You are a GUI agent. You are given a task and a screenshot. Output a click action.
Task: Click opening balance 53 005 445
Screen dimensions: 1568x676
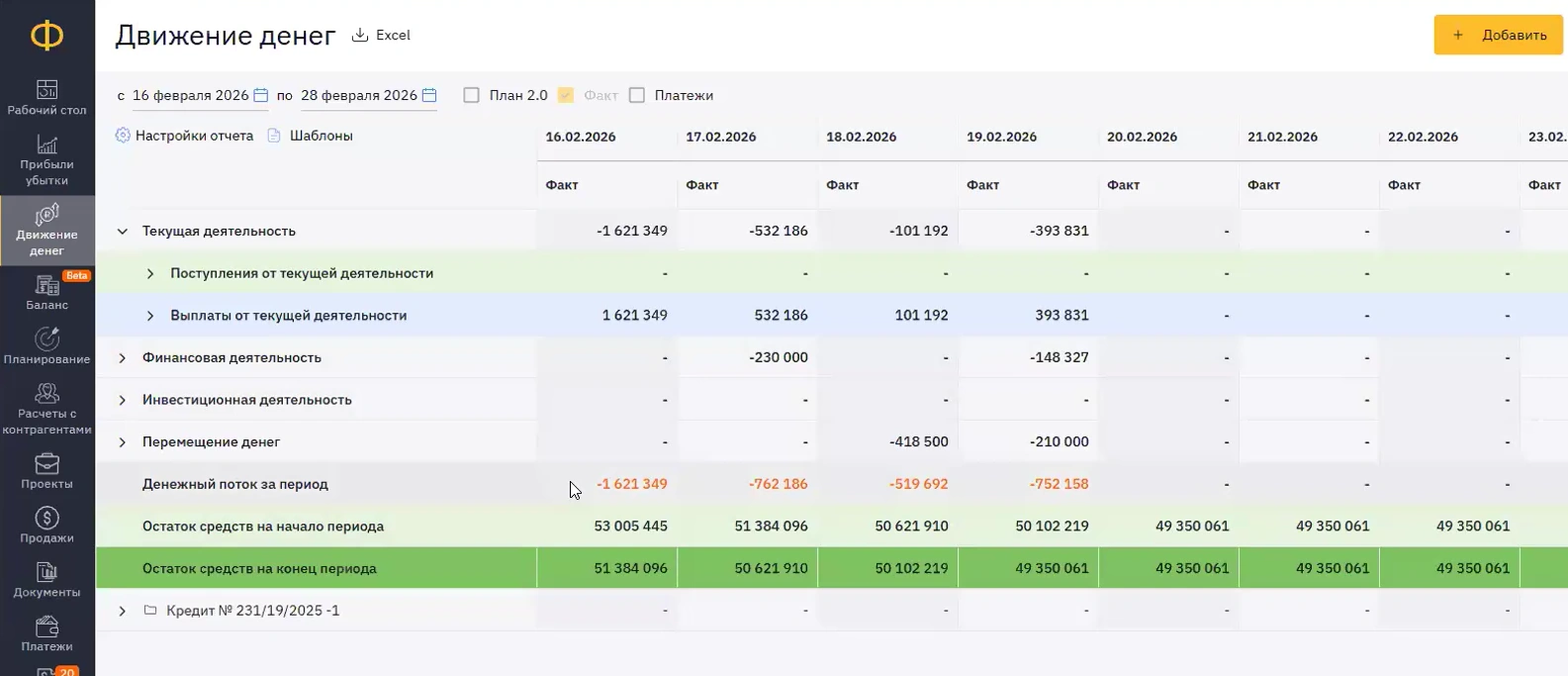[x=631, y=527]
